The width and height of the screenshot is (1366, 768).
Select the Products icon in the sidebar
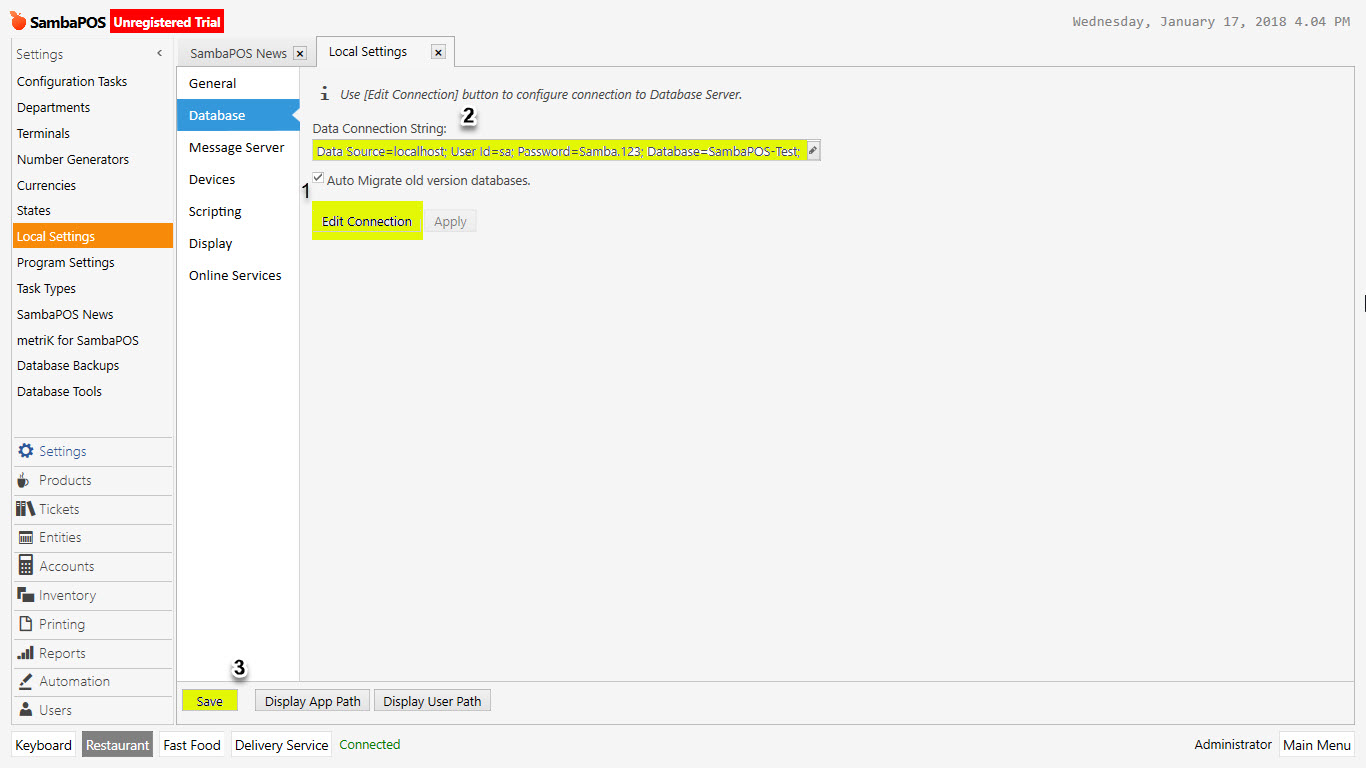point(23,480)
